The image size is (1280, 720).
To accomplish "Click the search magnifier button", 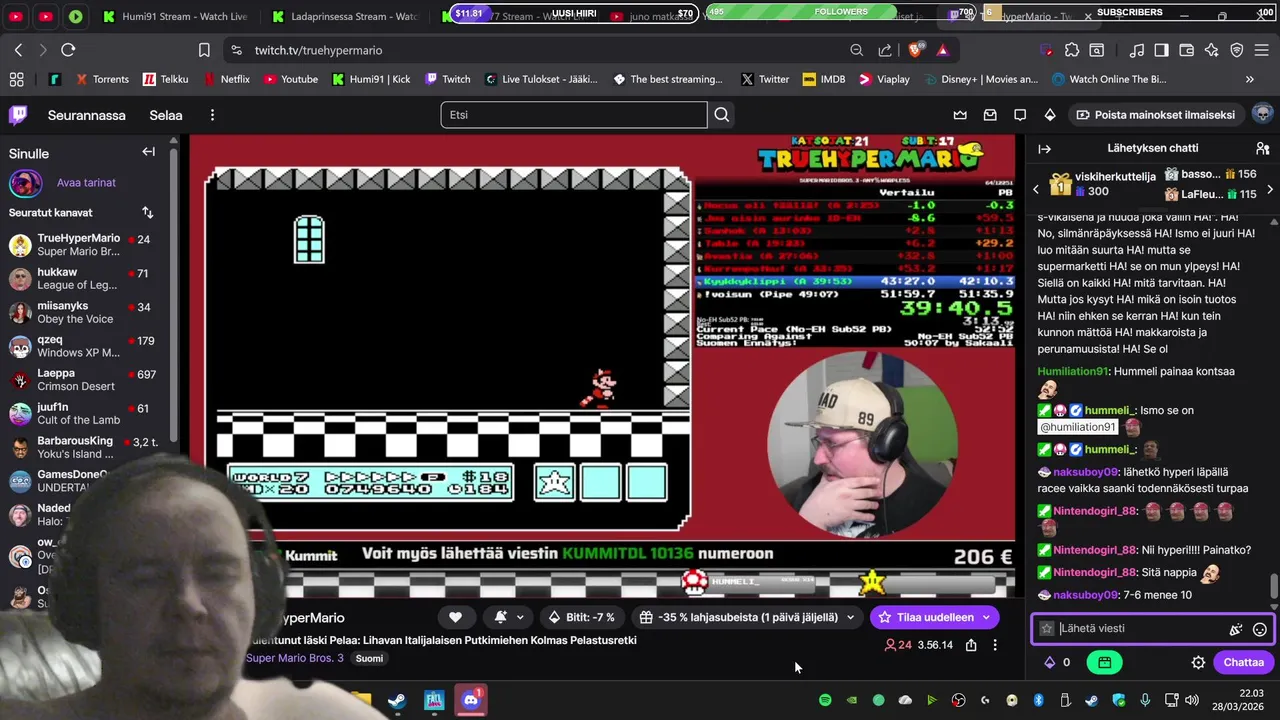I will click(x=722, y=115).
